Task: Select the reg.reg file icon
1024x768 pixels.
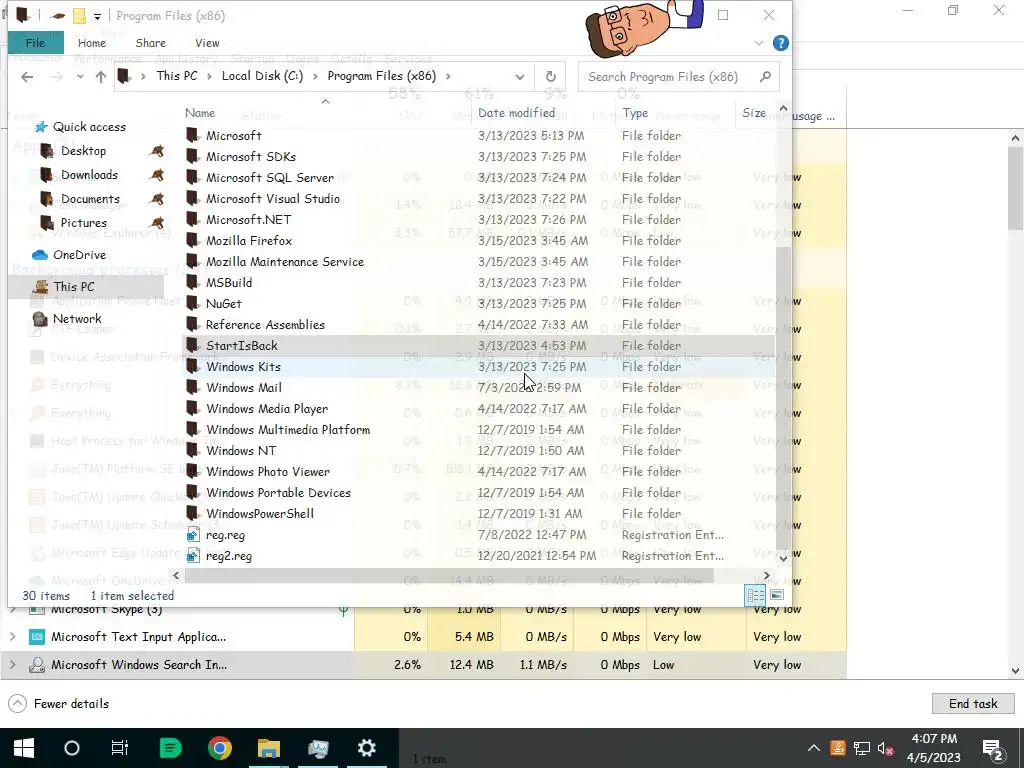Action: pos(193,535)
